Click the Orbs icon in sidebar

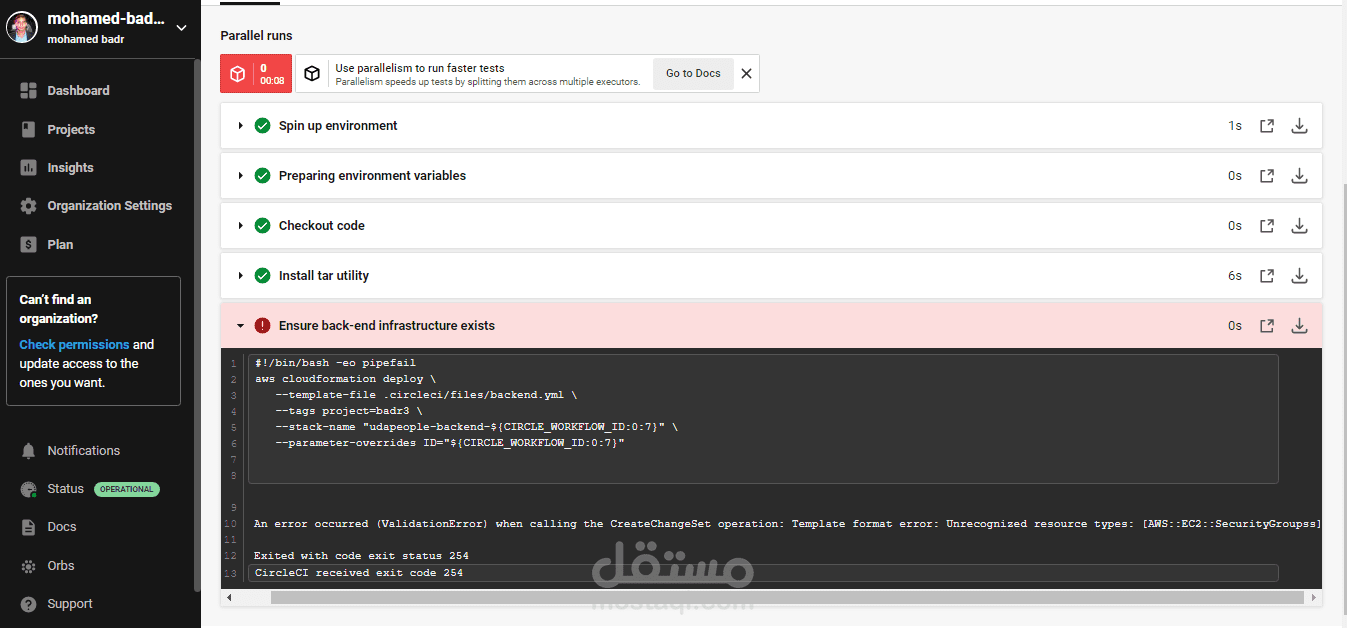click(28, 566)
